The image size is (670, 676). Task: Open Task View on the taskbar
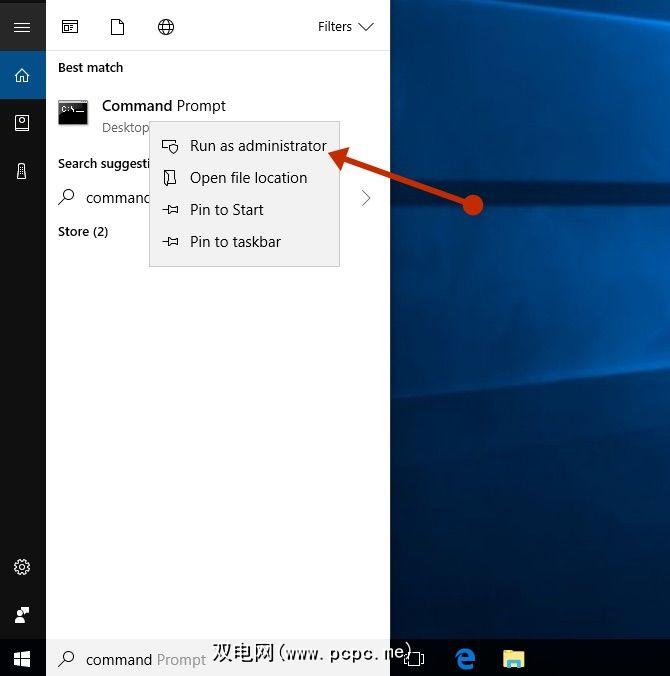(x=414, y=659)
